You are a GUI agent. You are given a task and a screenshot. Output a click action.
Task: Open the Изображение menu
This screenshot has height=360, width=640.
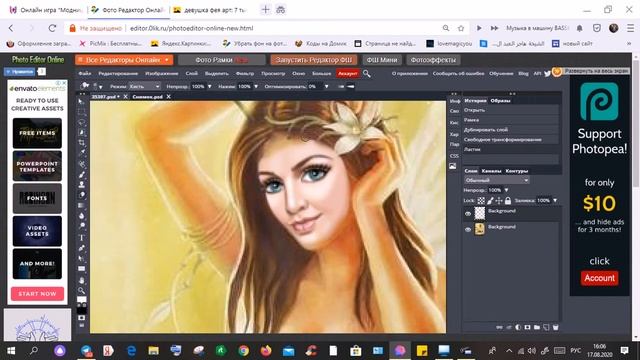[x=162, y=73]
